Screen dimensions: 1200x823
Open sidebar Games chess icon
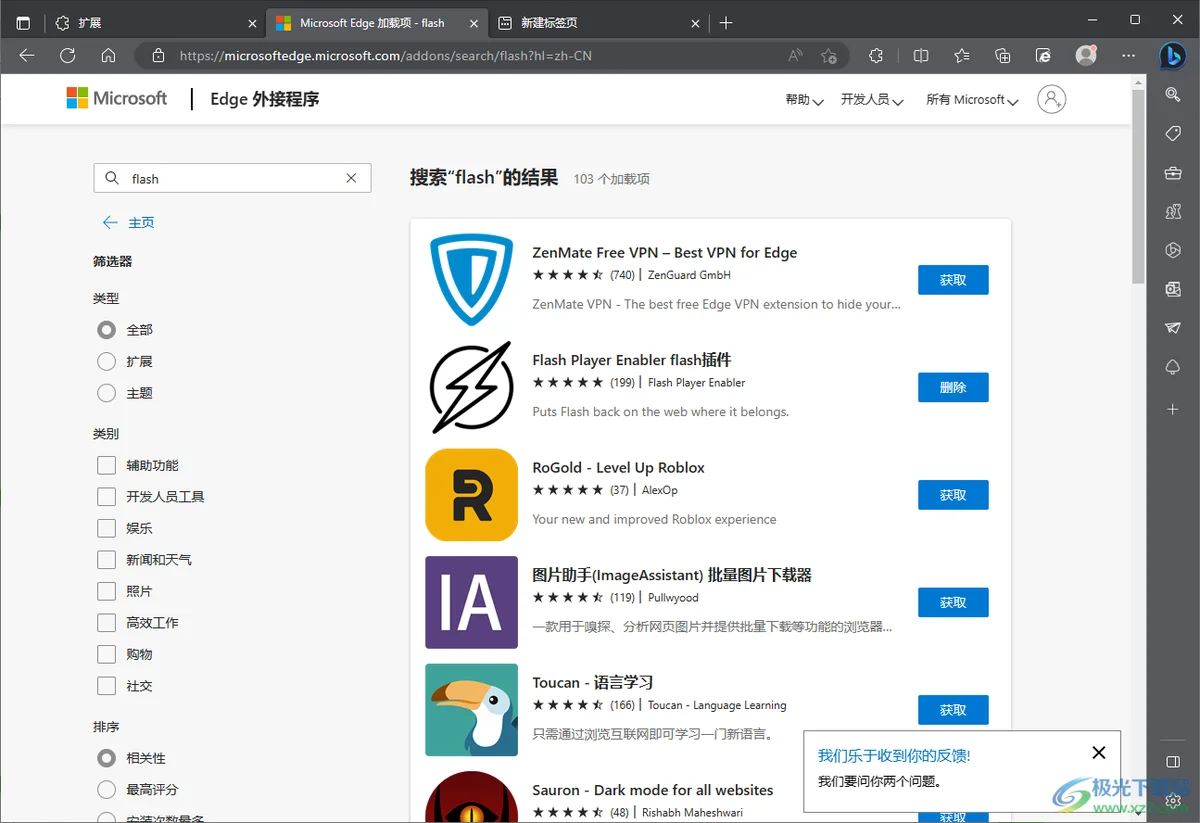coord(1173,211)
